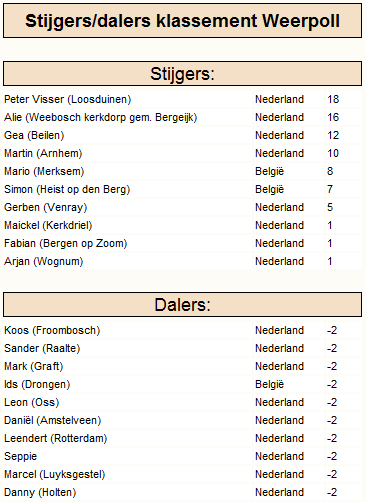
Task: Click Mario (Merksem) name
Action: point(44,171)
